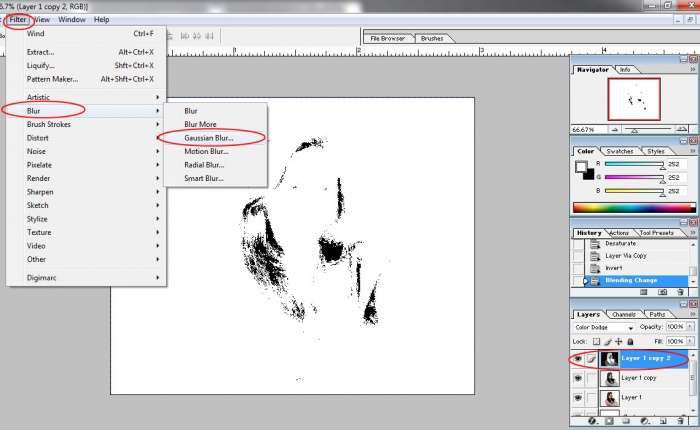Click the Navigator zoom in icon
Screen dimensions: 700x430
click(x=681, y=129)
